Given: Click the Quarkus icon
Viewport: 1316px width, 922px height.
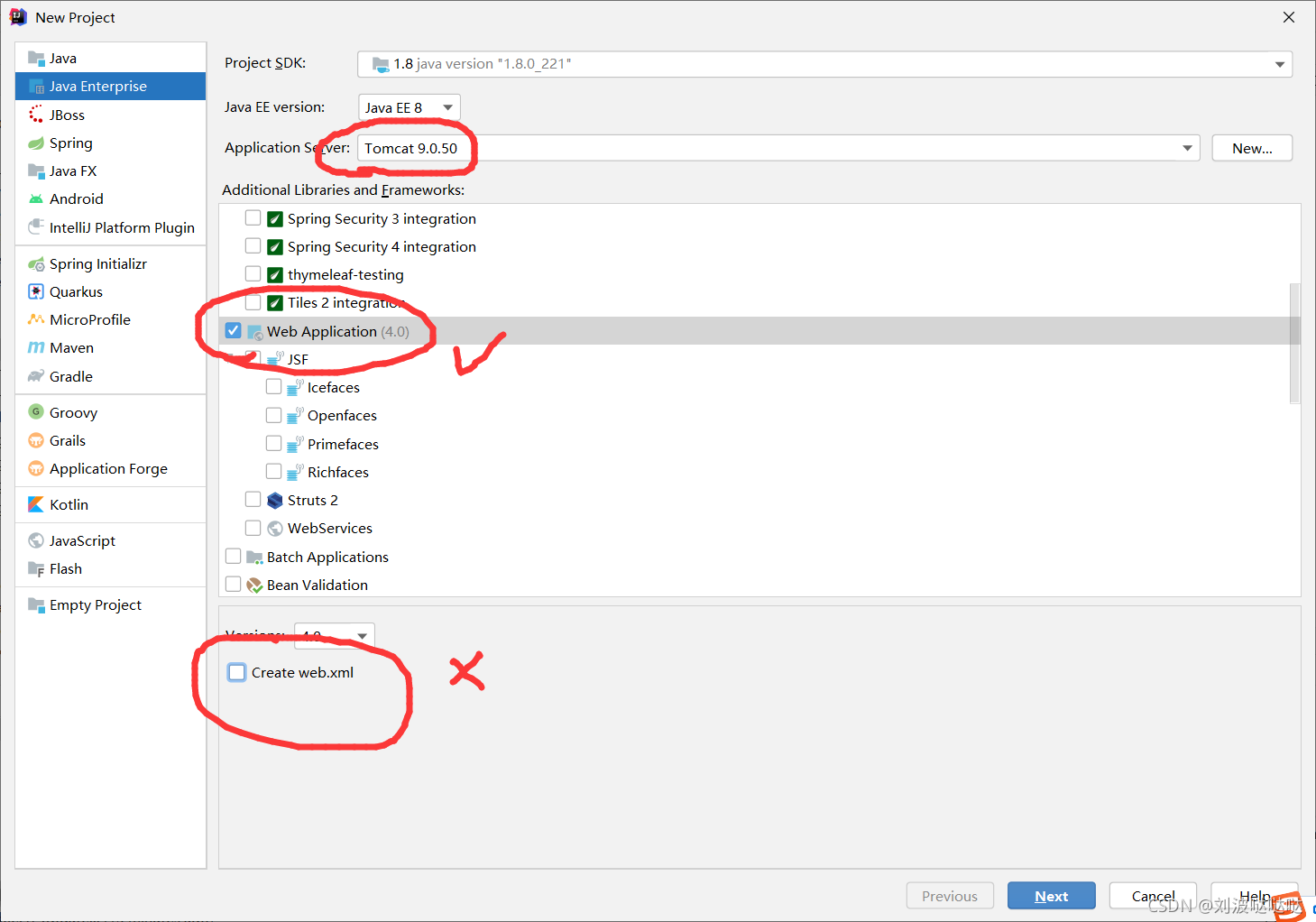Looking at the screenshot, I should pos(36,292).
